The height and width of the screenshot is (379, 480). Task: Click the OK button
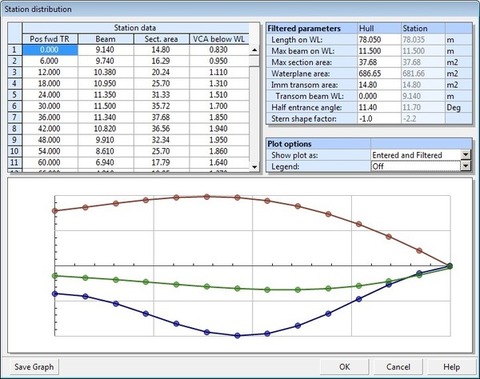point(344,367)
